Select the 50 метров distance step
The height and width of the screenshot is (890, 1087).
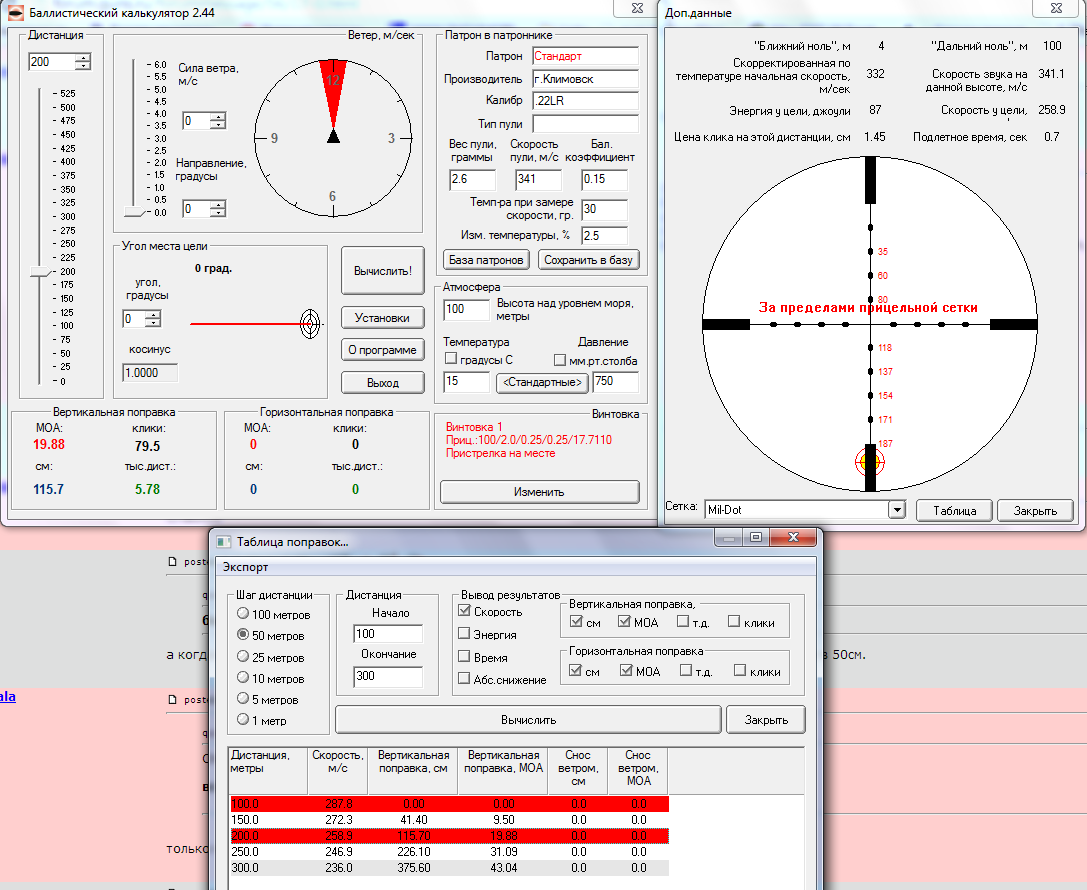coord(243,634)
